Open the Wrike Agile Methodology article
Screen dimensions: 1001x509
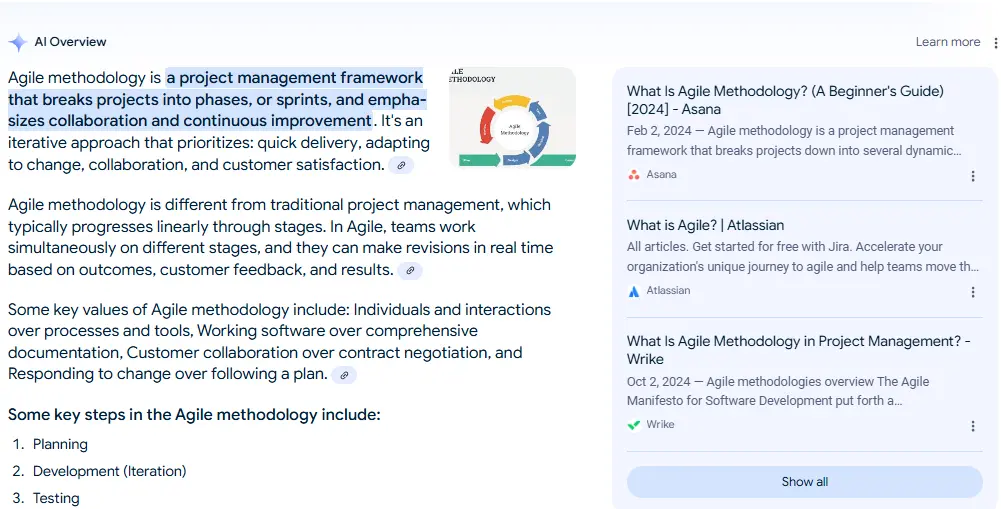(x=798, y=350)
